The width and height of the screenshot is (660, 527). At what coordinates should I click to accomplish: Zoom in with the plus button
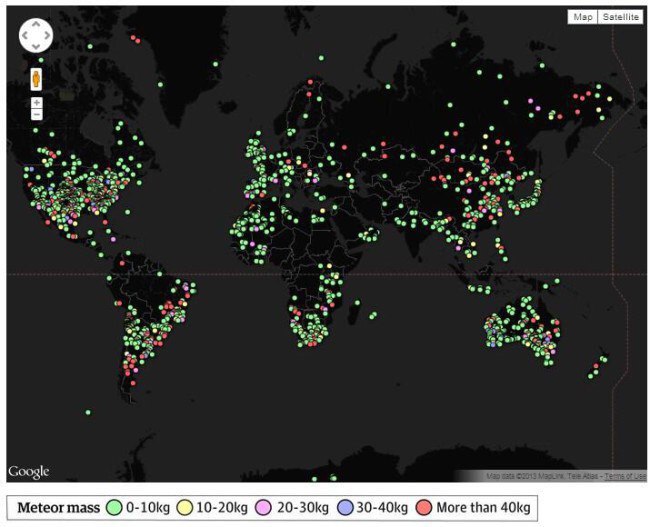37,103
